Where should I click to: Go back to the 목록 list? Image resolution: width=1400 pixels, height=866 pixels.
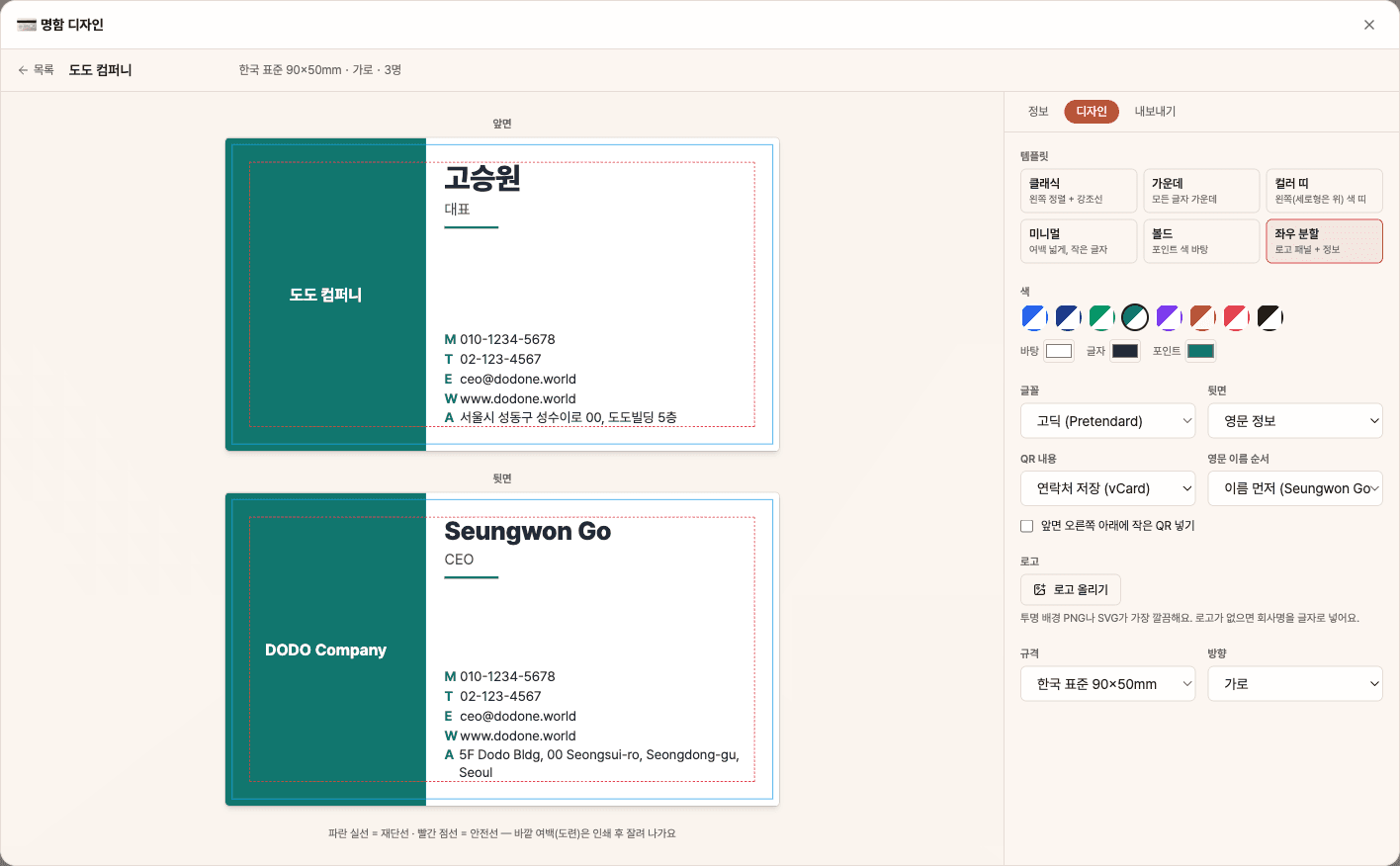click(x=36, y=70)
